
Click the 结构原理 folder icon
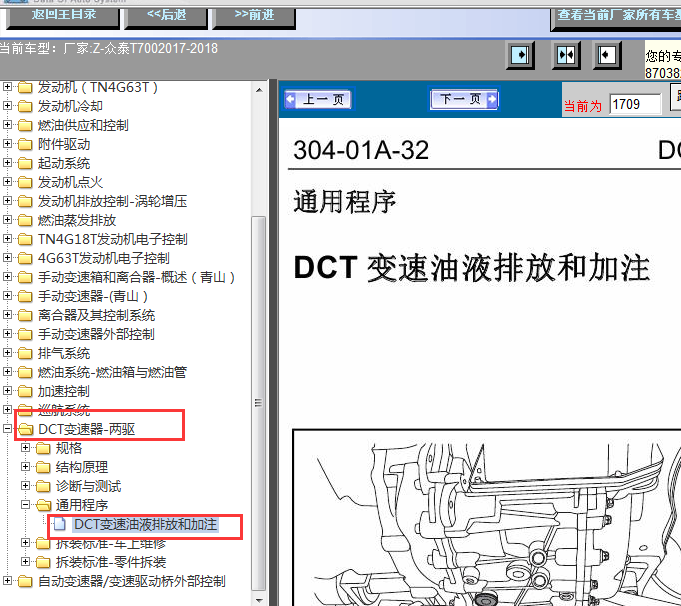(43, 467)
